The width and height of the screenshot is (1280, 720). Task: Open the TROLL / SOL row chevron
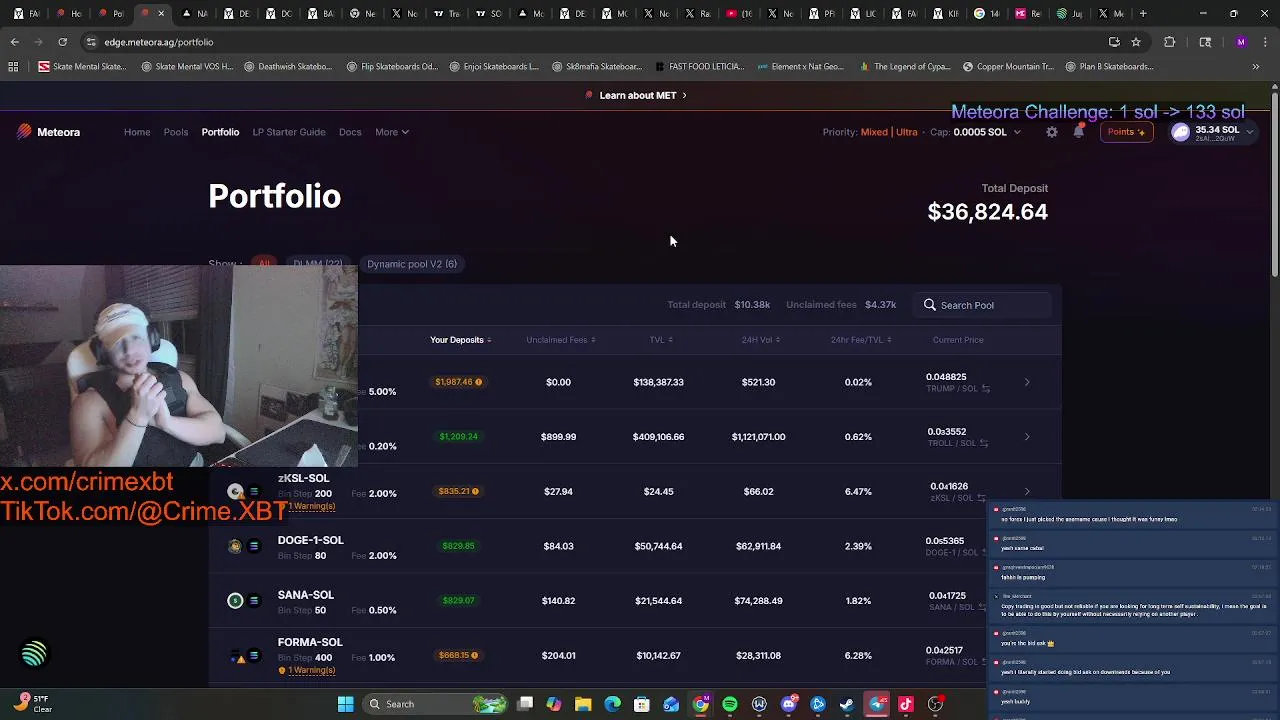pos(1027,437)
